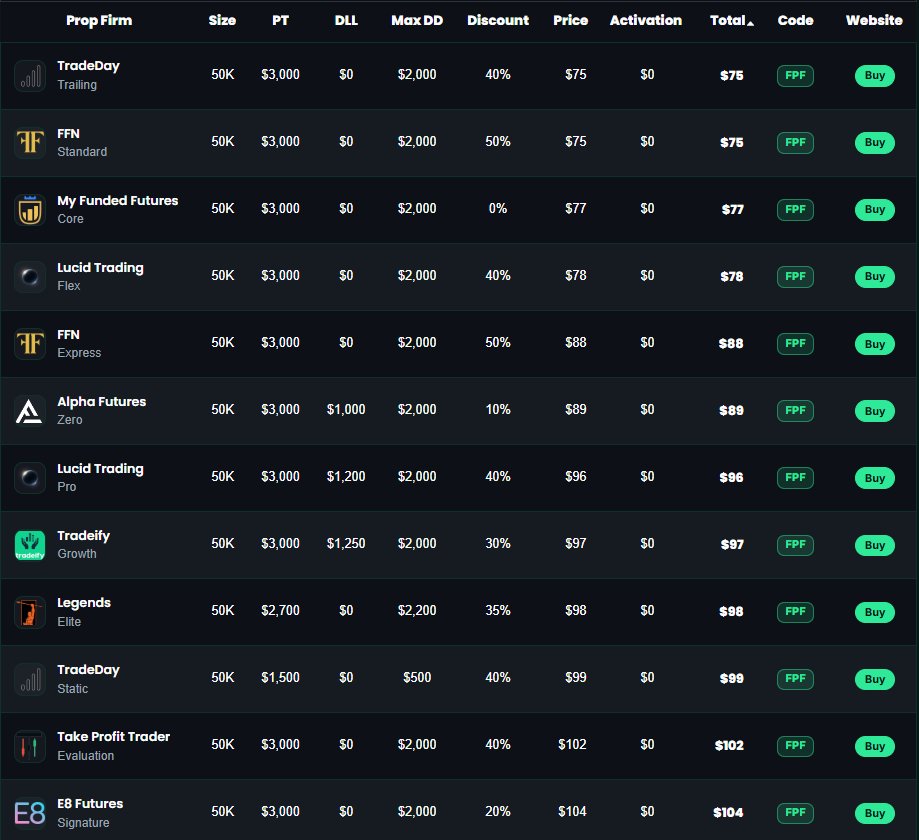Image resolution: width=919 pixels, height=840 pixels.
Task: Sort by the PT column header
Action: click(x=280, y=21)
